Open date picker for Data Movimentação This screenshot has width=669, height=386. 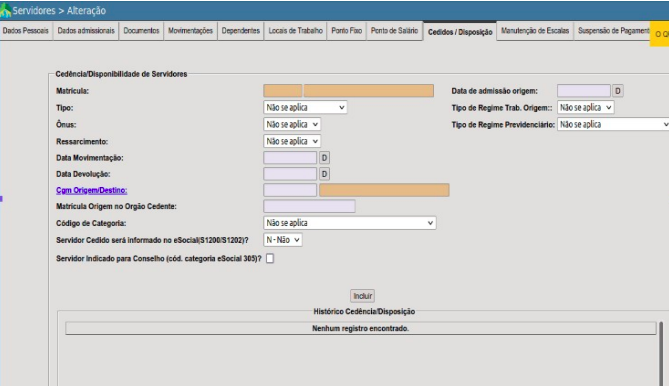point(324,158)
